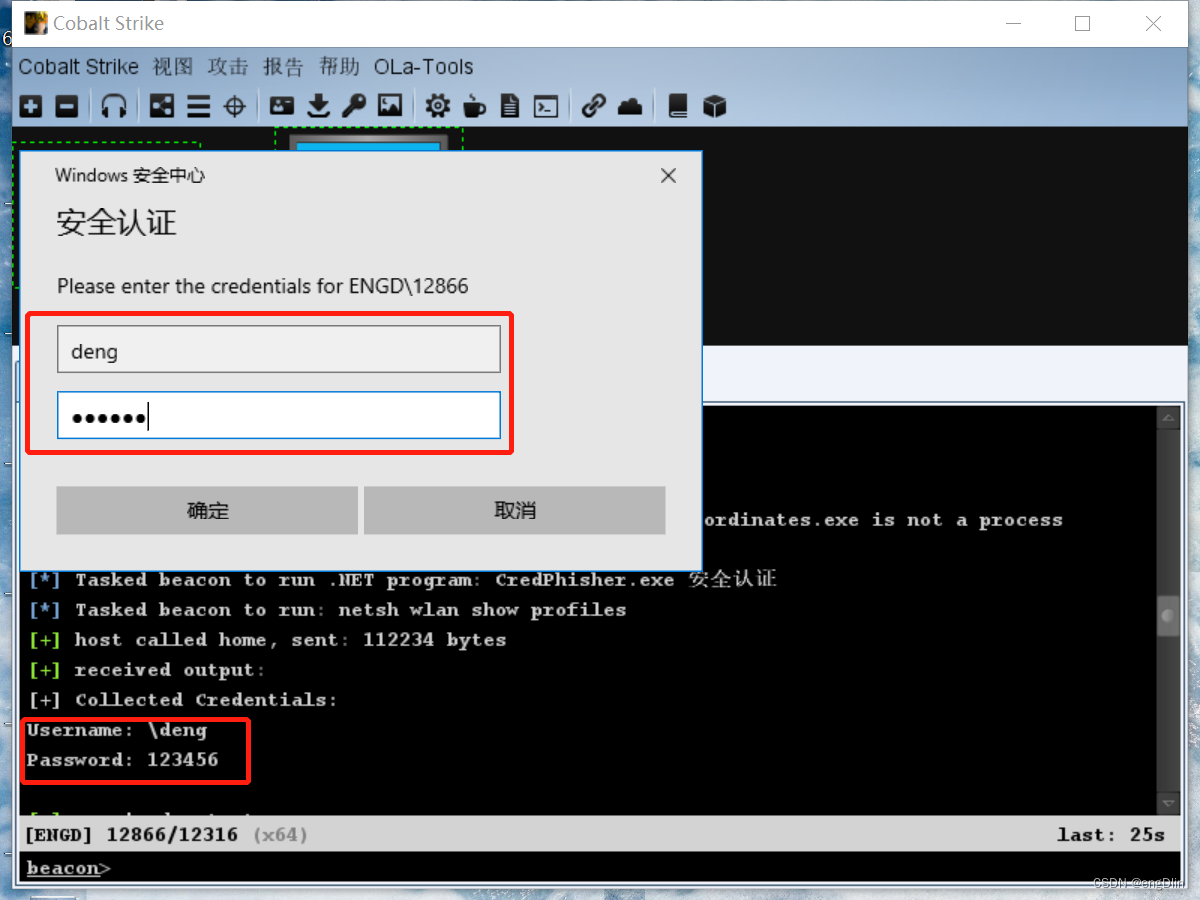This screenshot has width=1200, height=900.
Task: Click the console scrollbar up arrow
Action: 1167,418
